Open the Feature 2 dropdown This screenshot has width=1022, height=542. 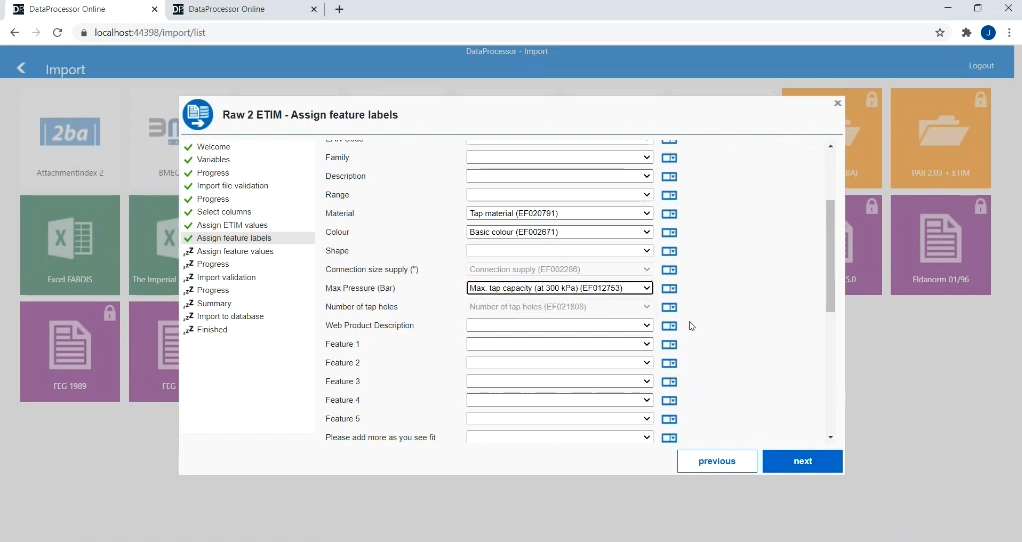tap(559, 363)
